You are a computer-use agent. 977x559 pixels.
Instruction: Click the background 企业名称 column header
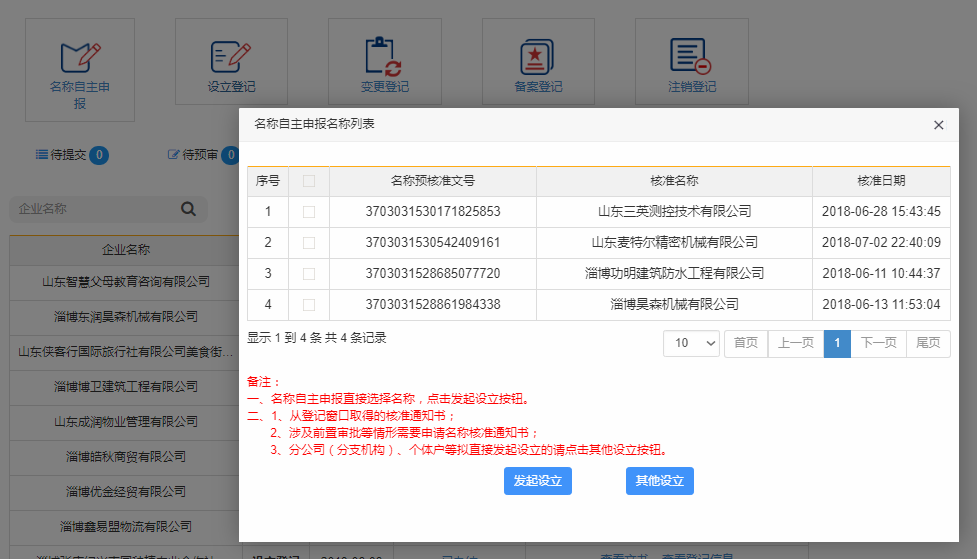[x=126, y=250]
